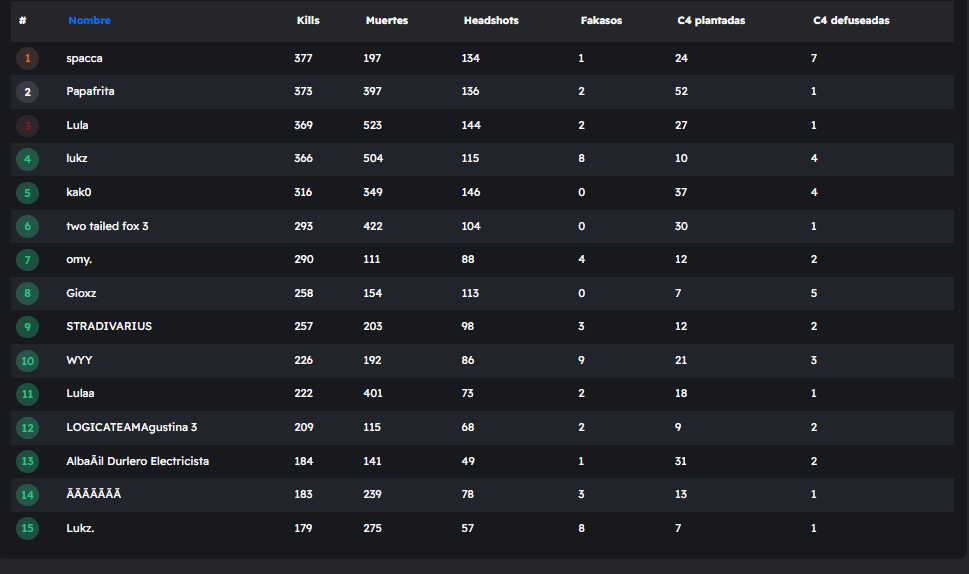This screenshot has width=969, height=574.
Task: Click the Muertes column header
Action: coord(386,21)
